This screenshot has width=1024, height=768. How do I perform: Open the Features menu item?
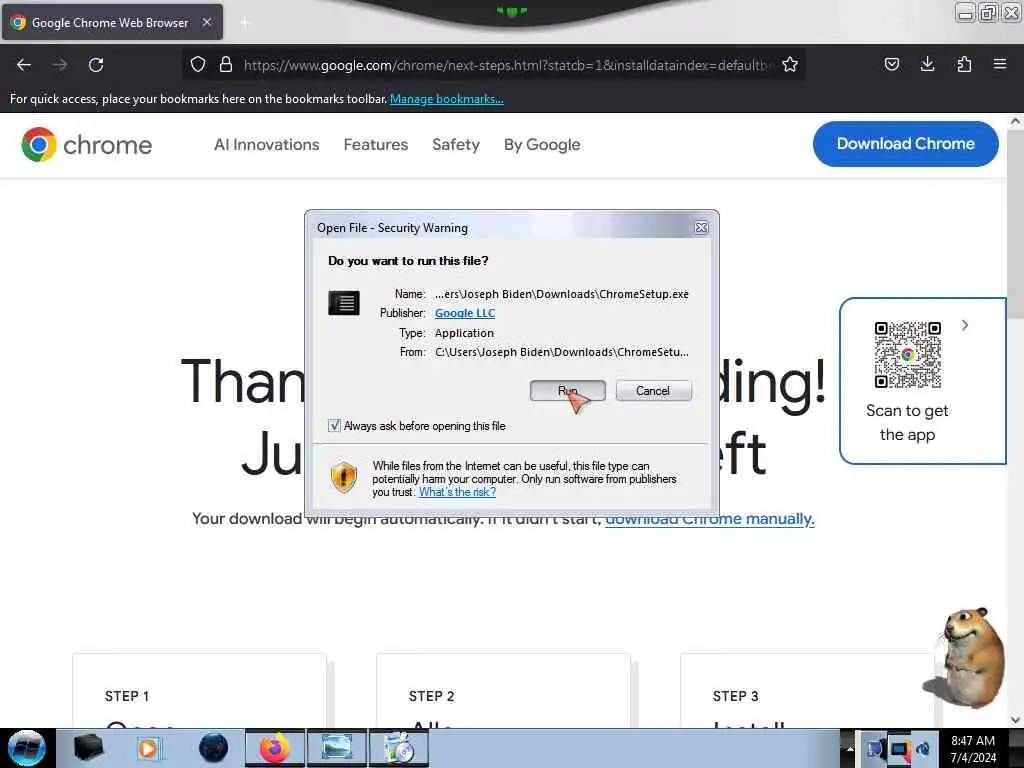coord(376,144)
